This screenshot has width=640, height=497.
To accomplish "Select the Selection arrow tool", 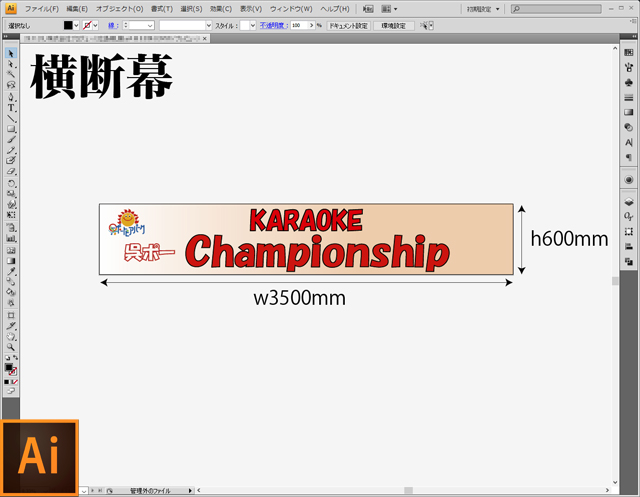I will pyautogui.click(x=11, y=53).
